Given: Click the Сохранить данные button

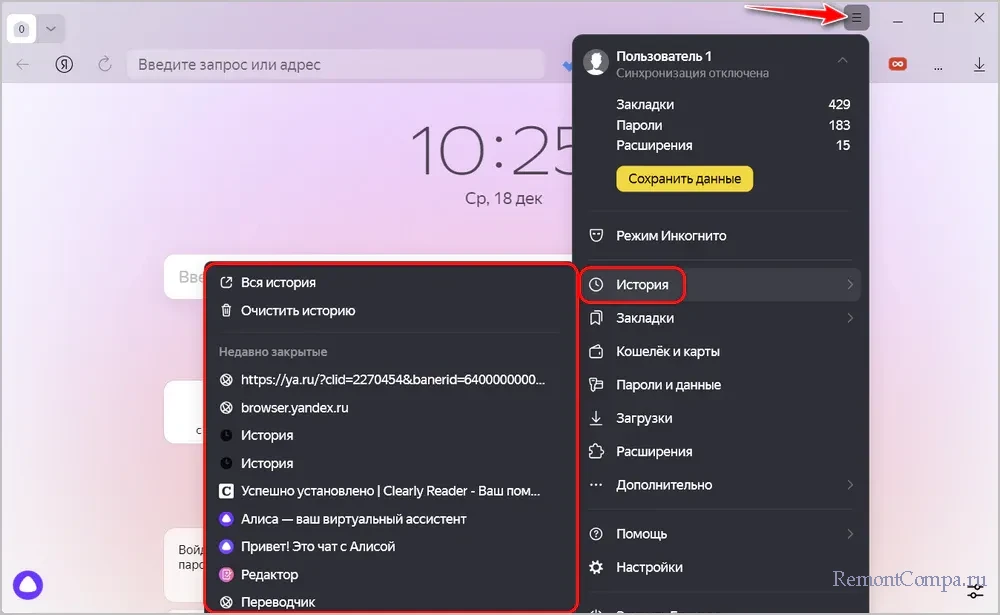Looking at the screenshot, I should pos(684,179).
